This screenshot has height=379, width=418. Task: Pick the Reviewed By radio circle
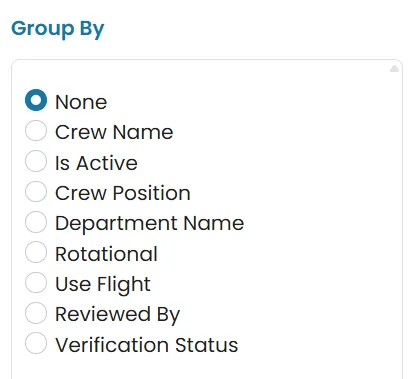point(36,313)
